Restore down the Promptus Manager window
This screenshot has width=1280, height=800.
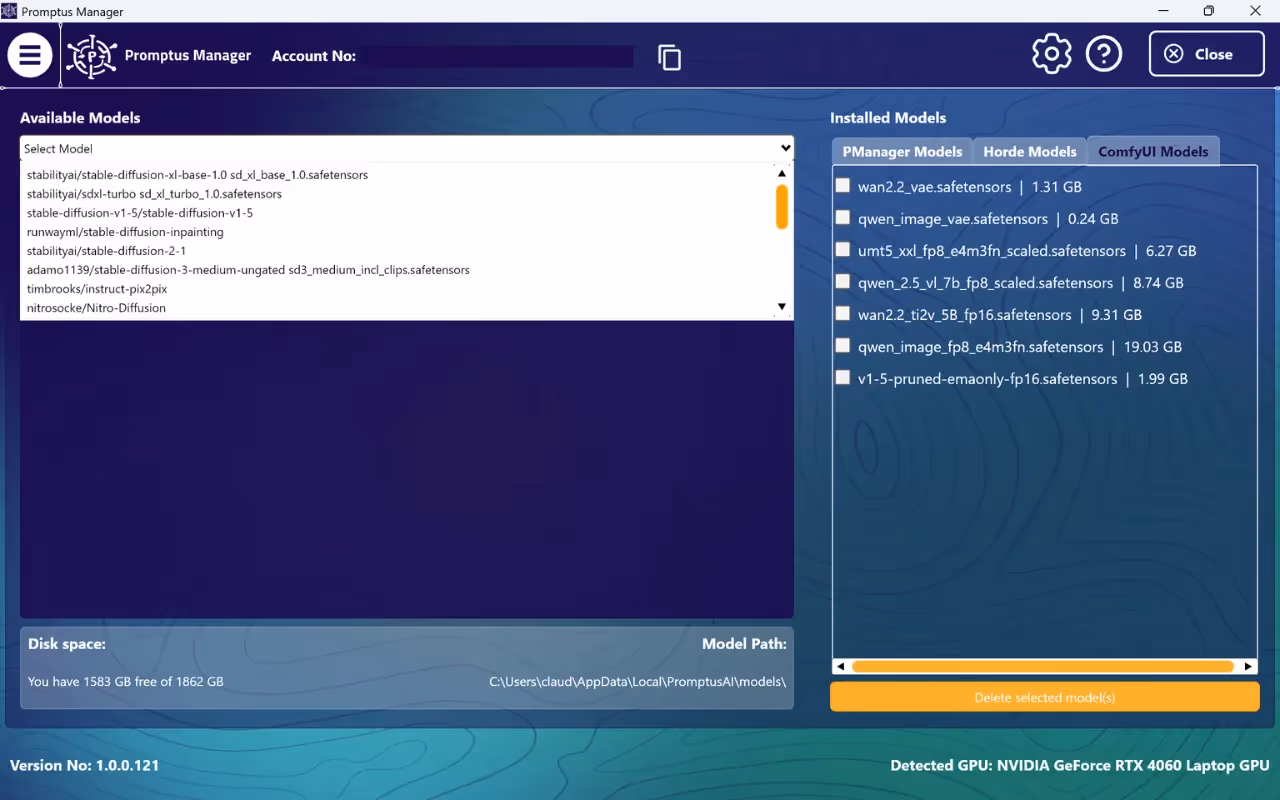(x=1209, y=11)
